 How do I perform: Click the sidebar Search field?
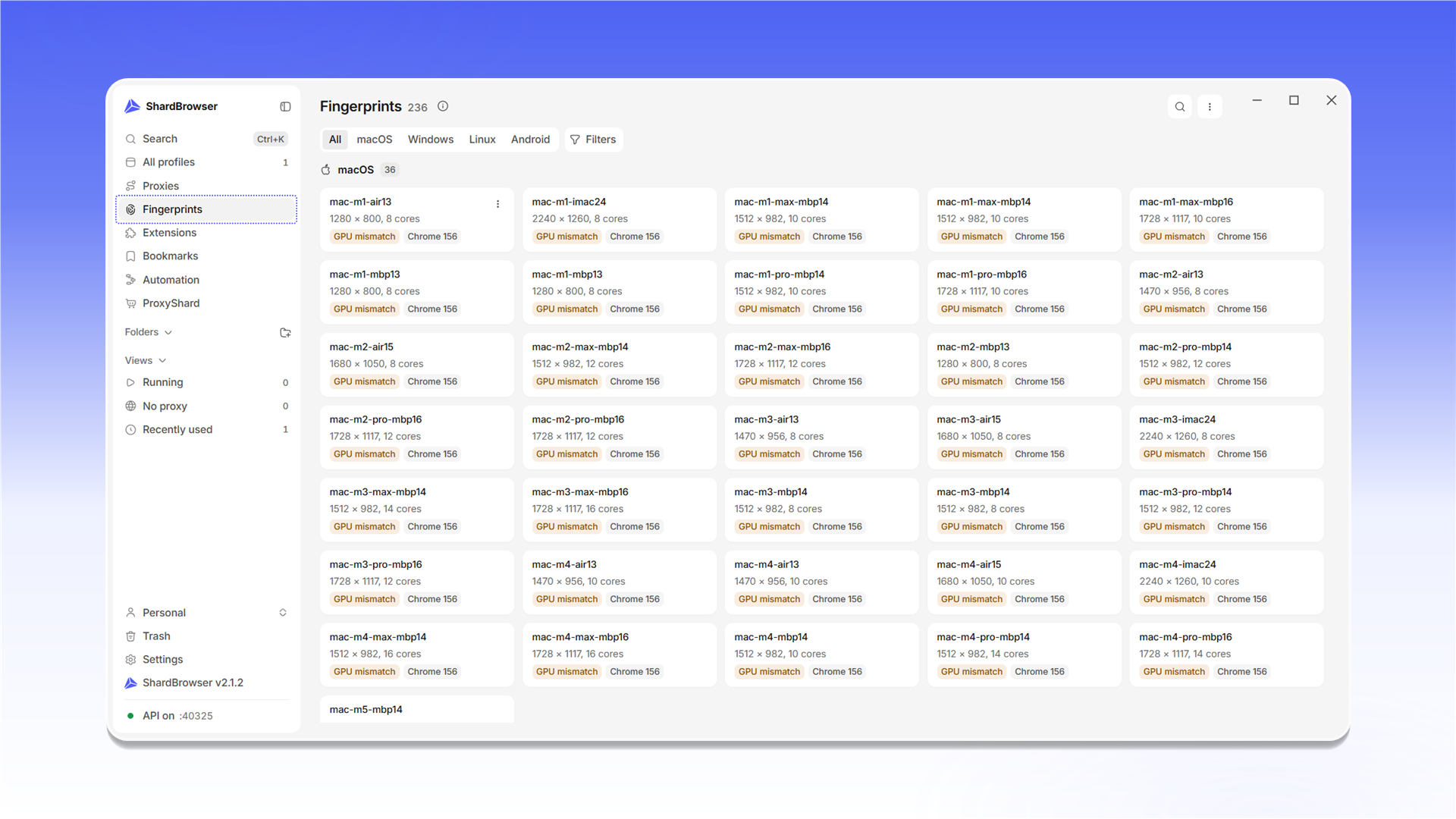pyautogui.click(x=206, y=139)
